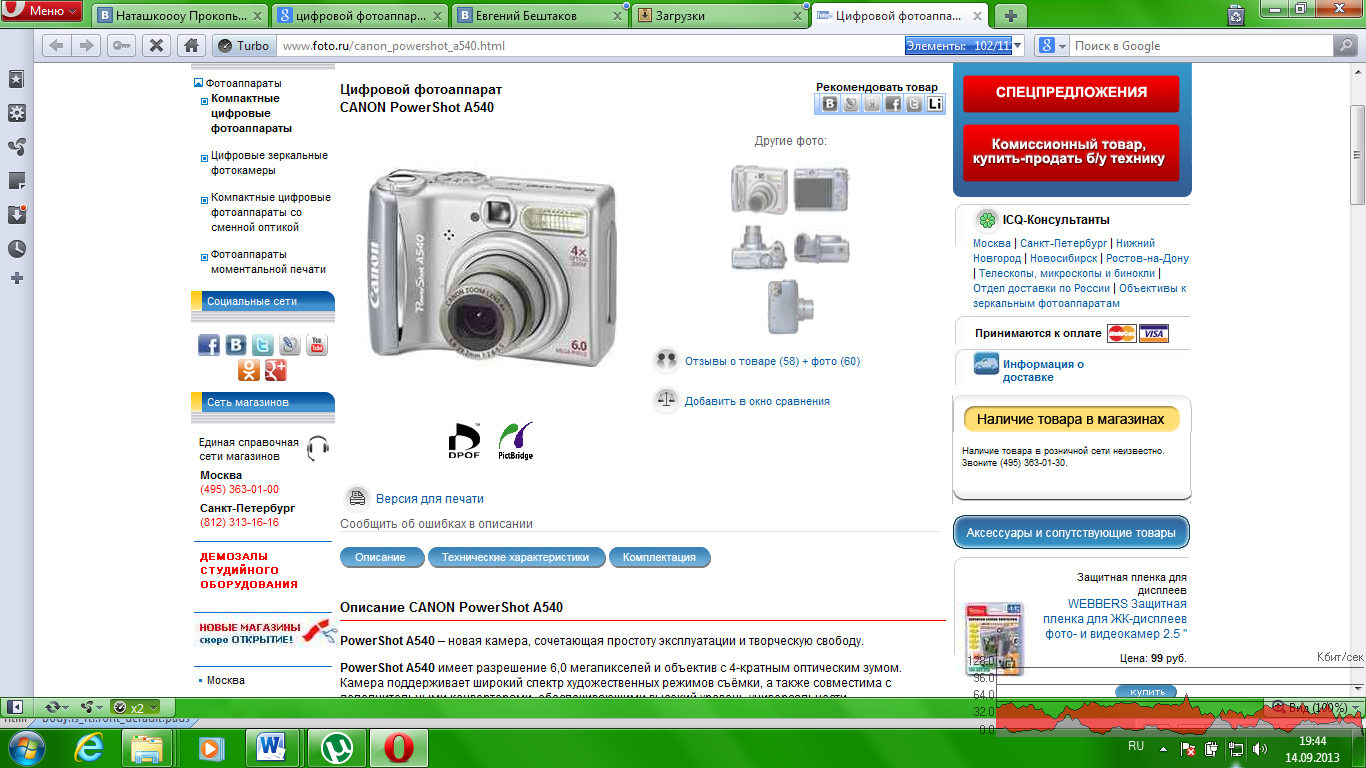Image resolution: width=1366 pixels, height=768 pixels.
Task: Switch to Загрузки tab
Action: [720, 16]
